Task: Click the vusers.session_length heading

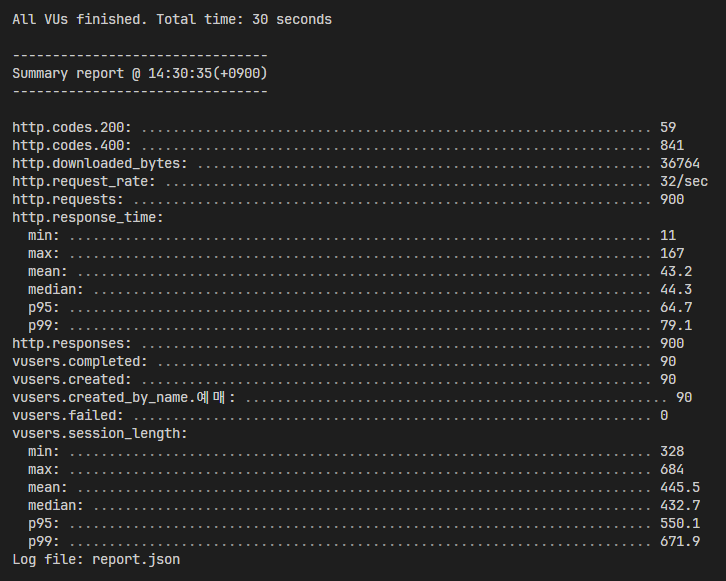Action: coord(100,434)
